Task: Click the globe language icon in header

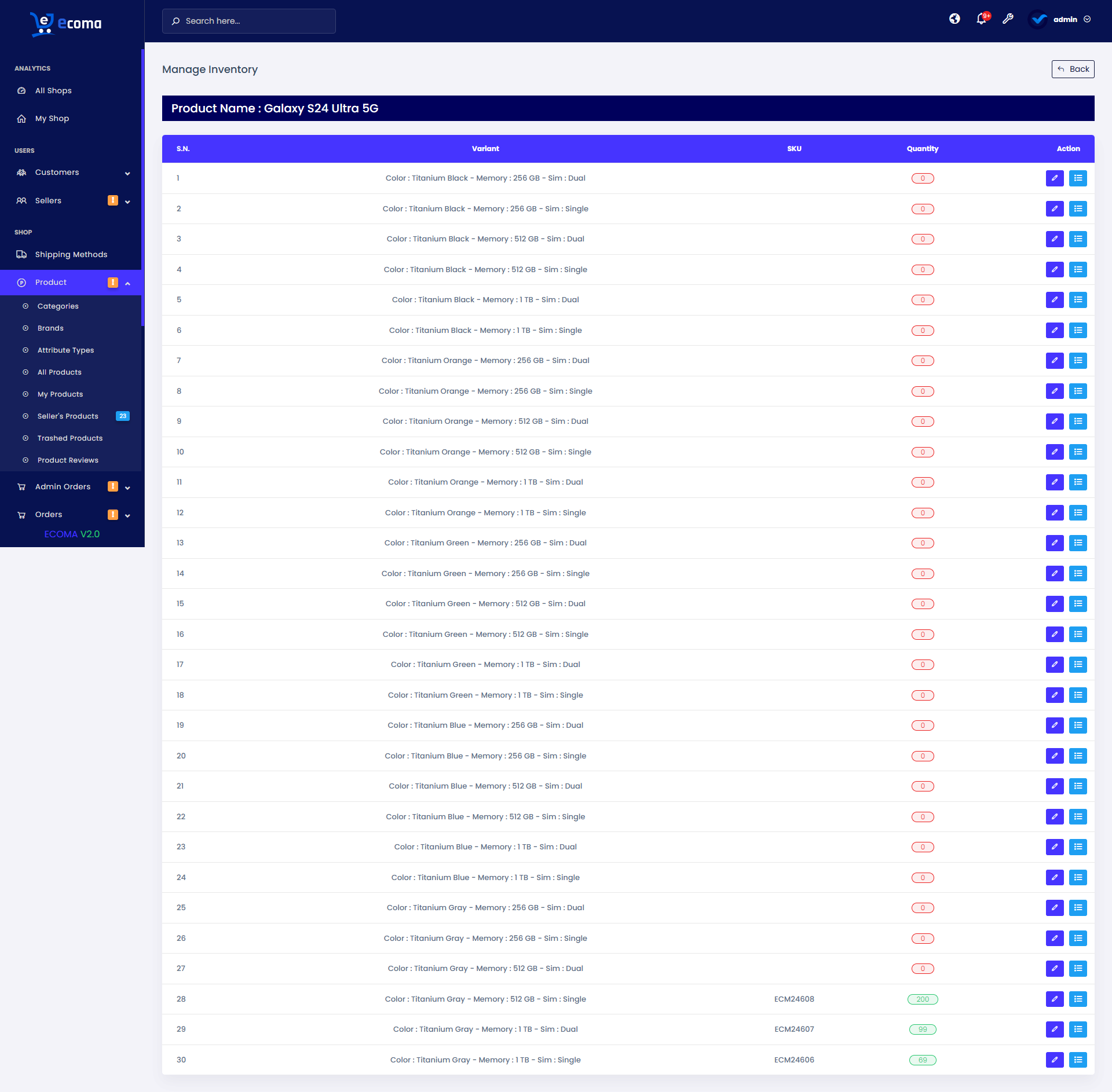Action: (x=954, y=19)
